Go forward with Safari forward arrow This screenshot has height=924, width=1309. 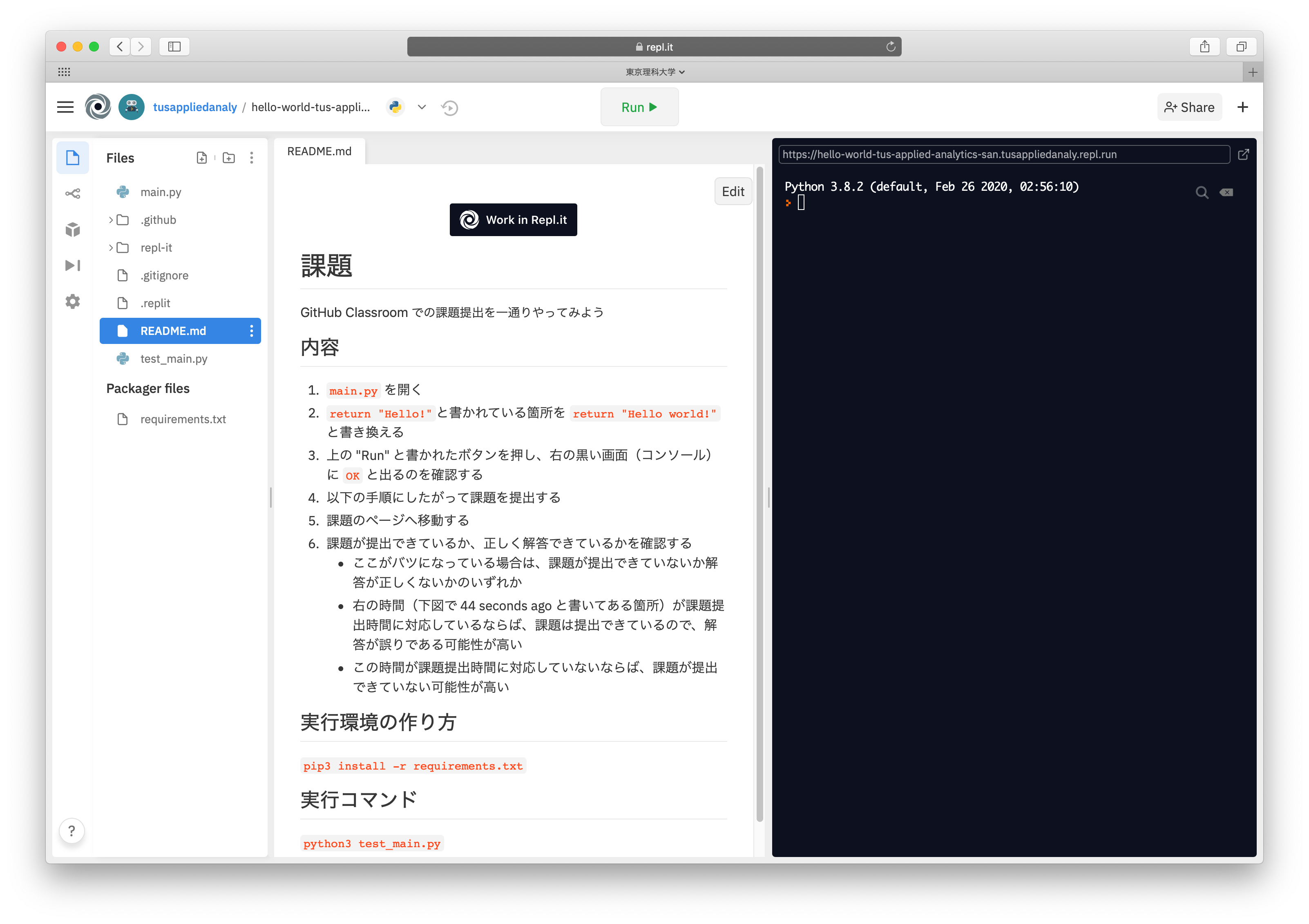(x=141, y=47)
